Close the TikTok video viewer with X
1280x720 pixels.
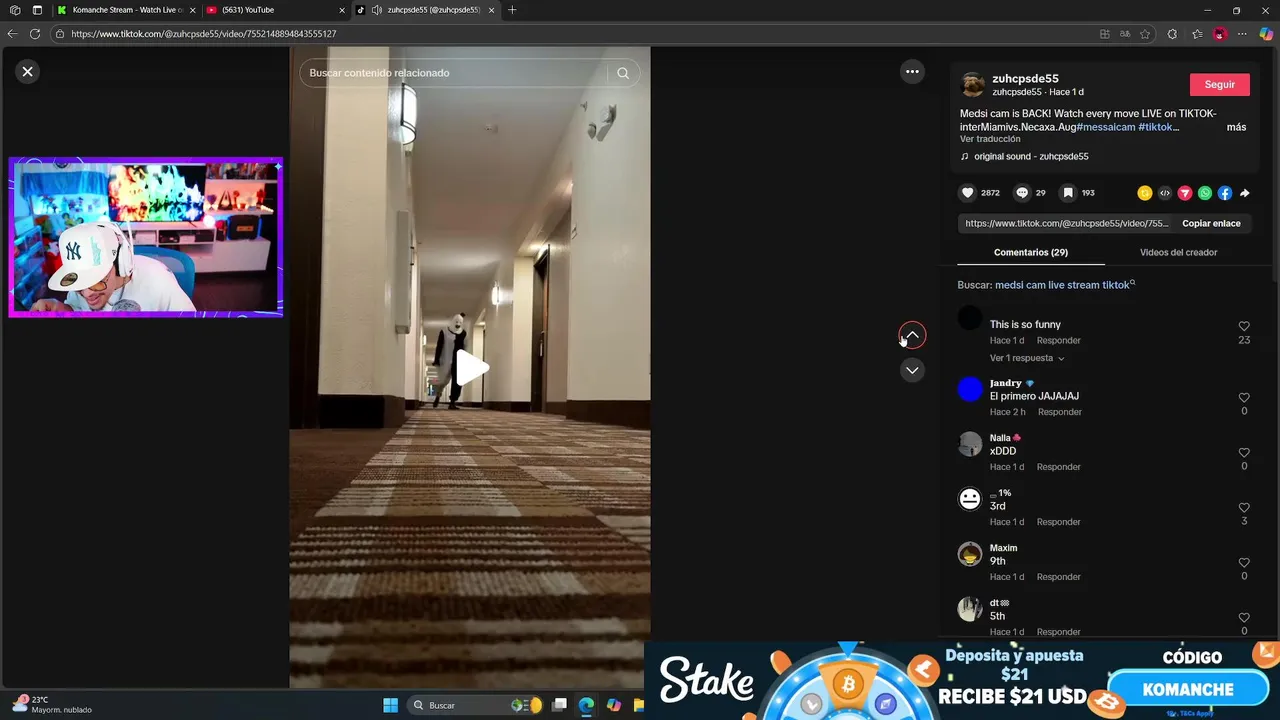pos(28,71)
